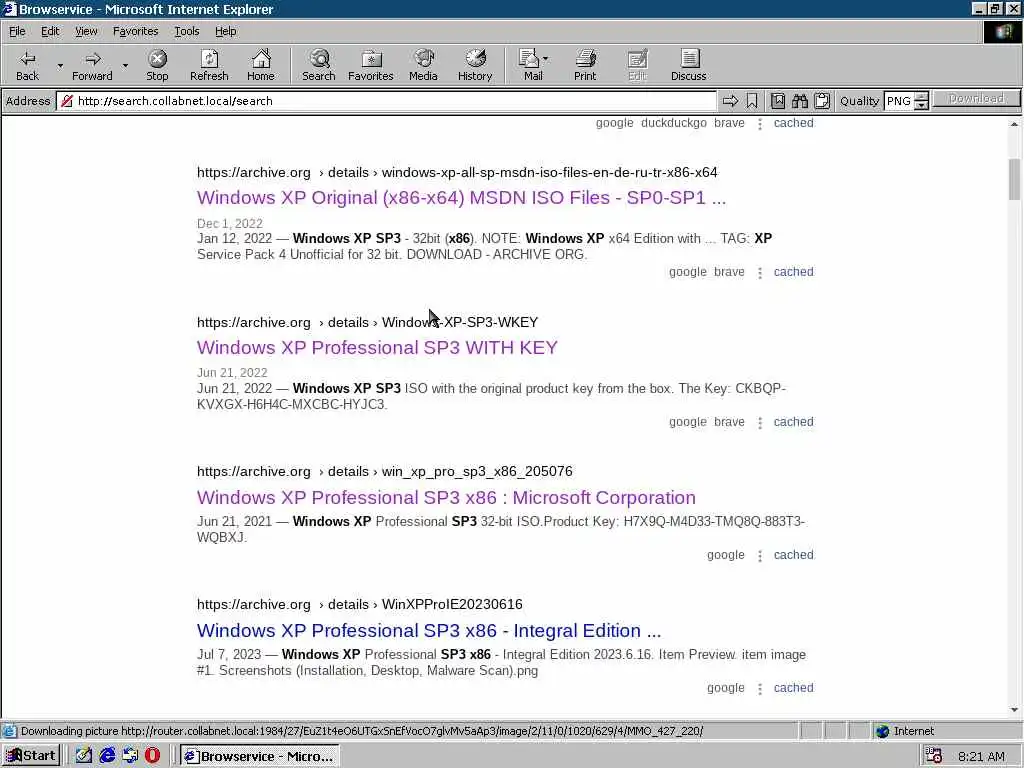Image resolution: width=1024 pixels, height=768 pixels.
Task: Open more options for the Microsoft Corporation result
Action: [760, 555]
